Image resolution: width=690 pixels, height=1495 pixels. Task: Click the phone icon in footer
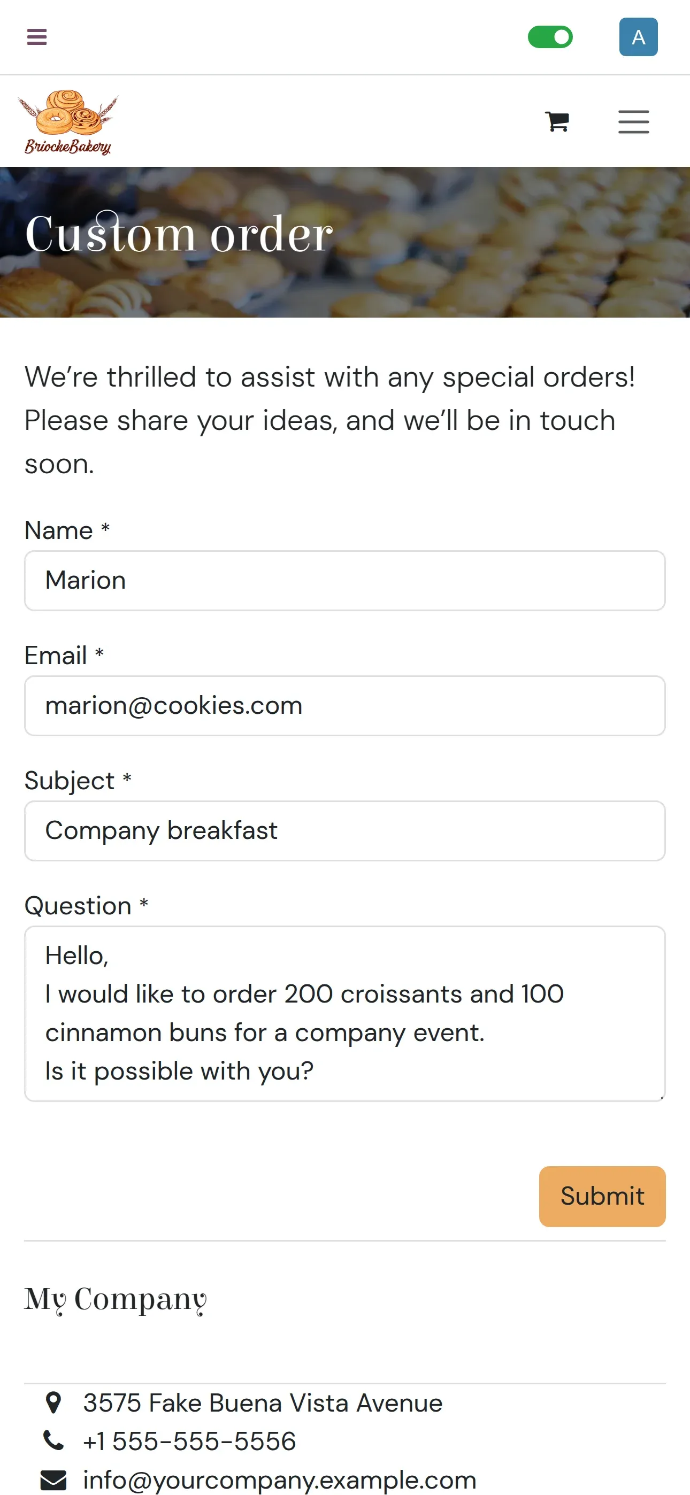(53, 1441)
